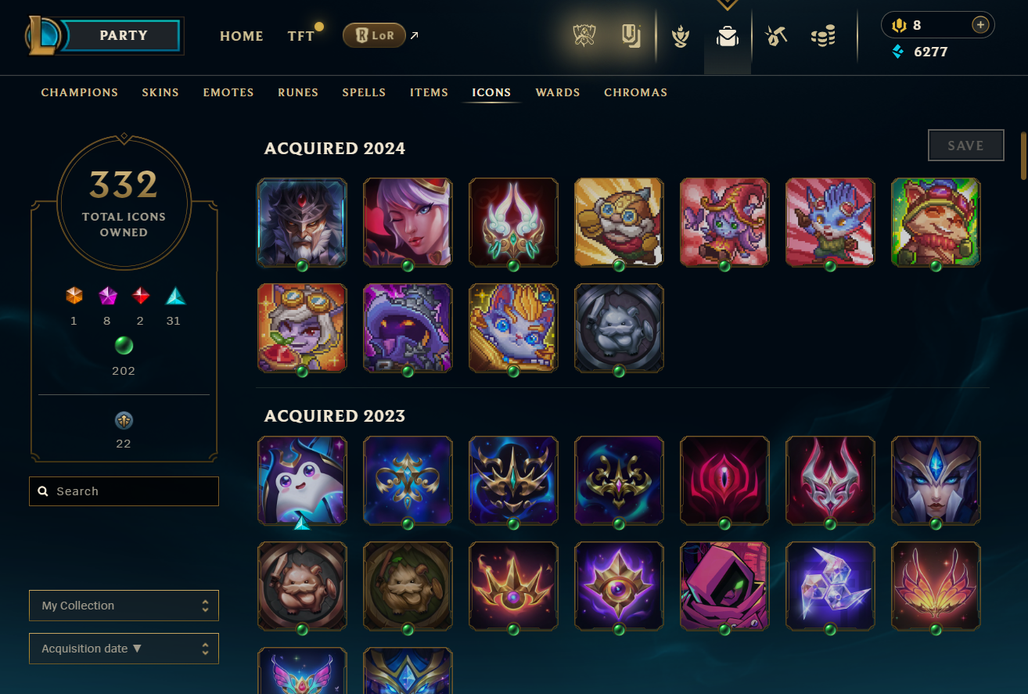Expand the Acquisition date sort dropdown
This screenshot has height=694, width=1028.
coord(124,648)
